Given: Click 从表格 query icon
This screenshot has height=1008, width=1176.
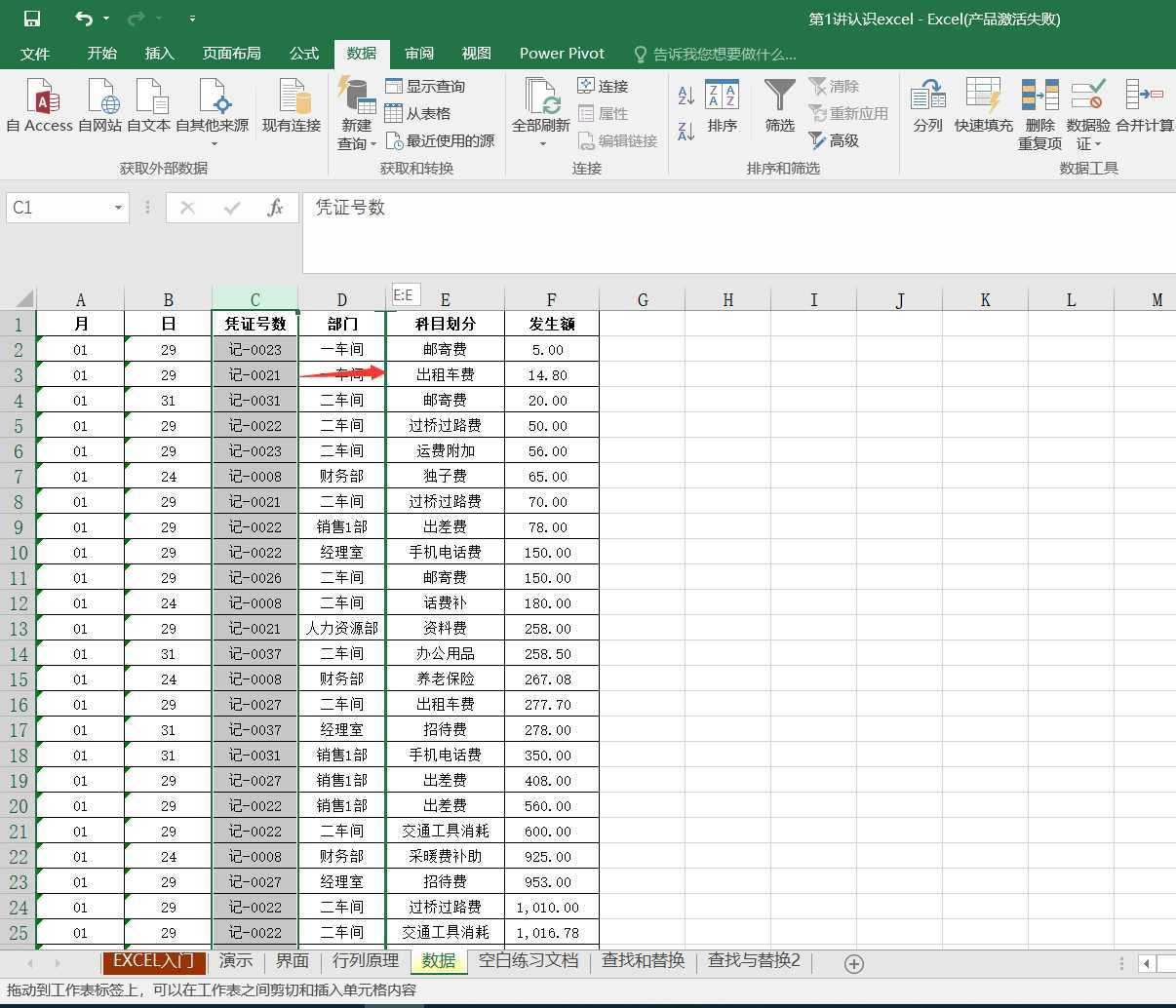Looking at the screenshot, I should [418, 113].
